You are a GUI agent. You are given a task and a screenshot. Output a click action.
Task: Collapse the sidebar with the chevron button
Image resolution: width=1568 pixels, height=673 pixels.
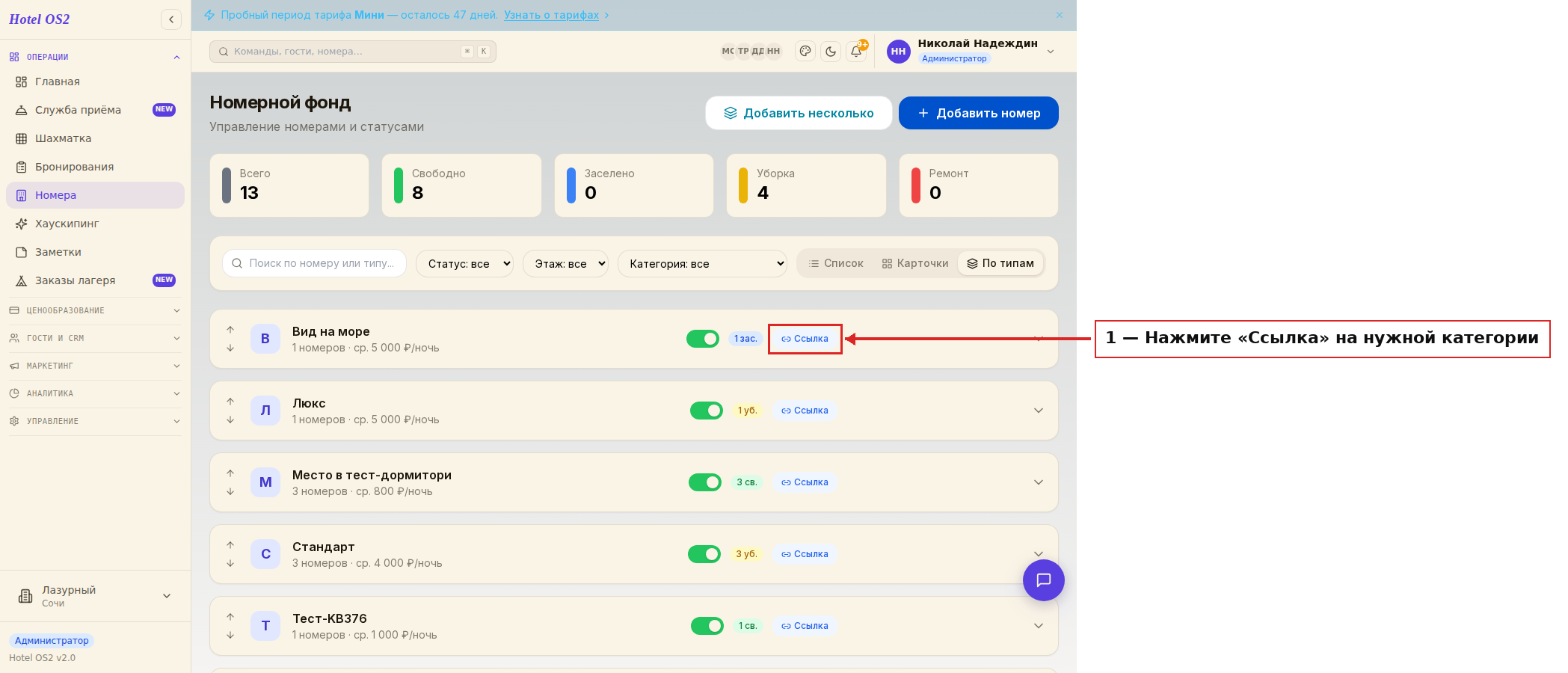coord(171,19)
